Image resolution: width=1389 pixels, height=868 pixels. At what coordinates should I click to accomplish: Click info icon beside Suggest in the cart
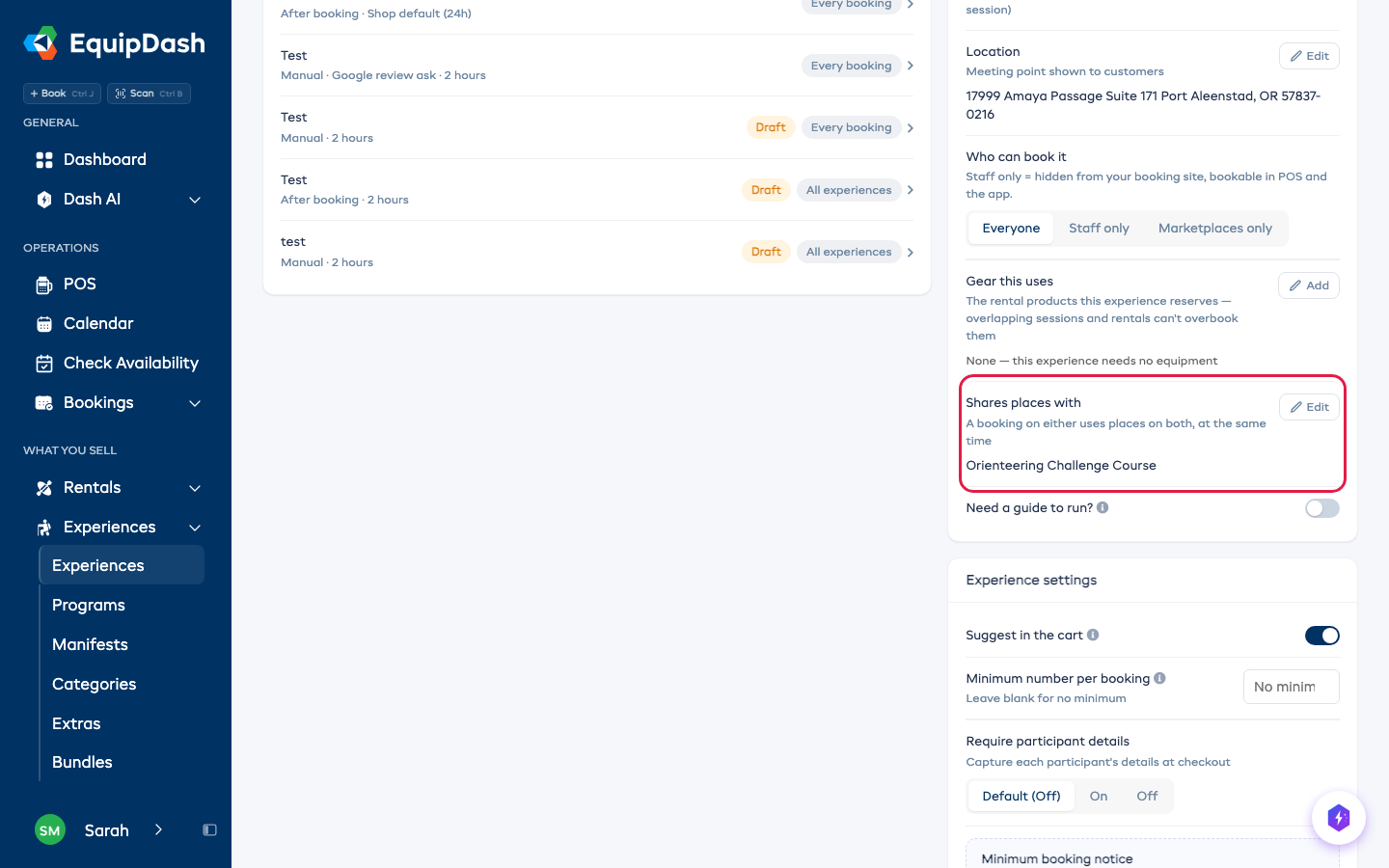[1093, 635]
